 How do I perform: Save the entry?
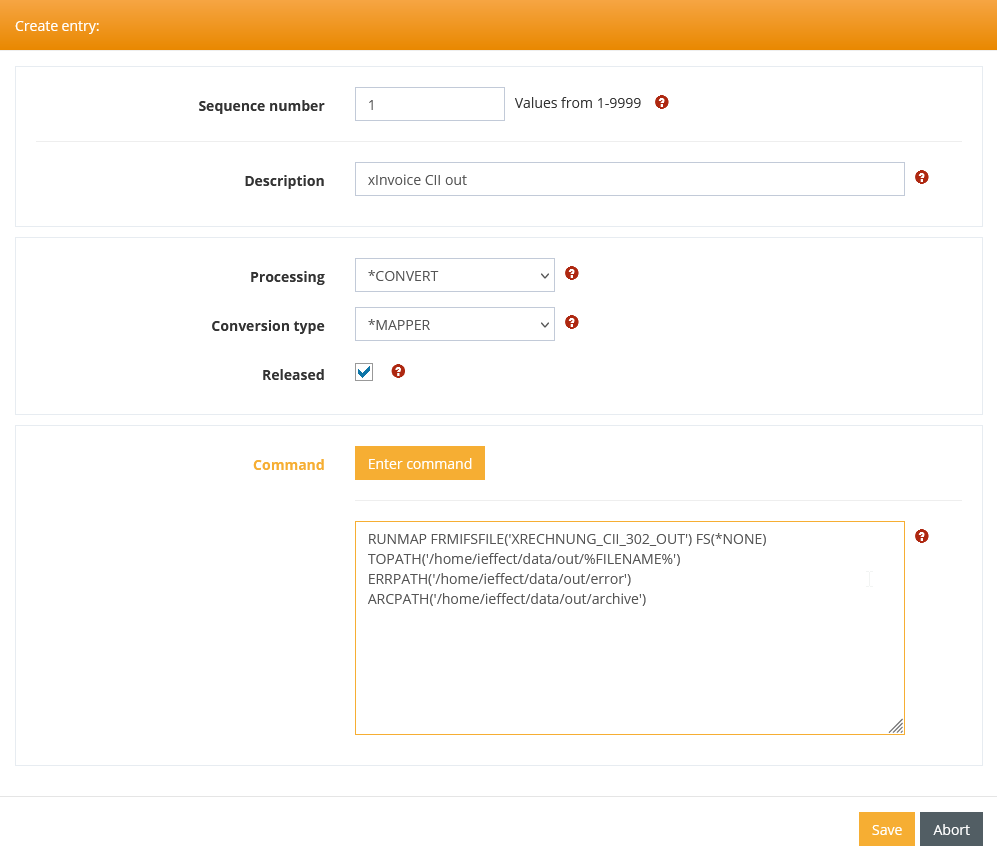[886, 829]
